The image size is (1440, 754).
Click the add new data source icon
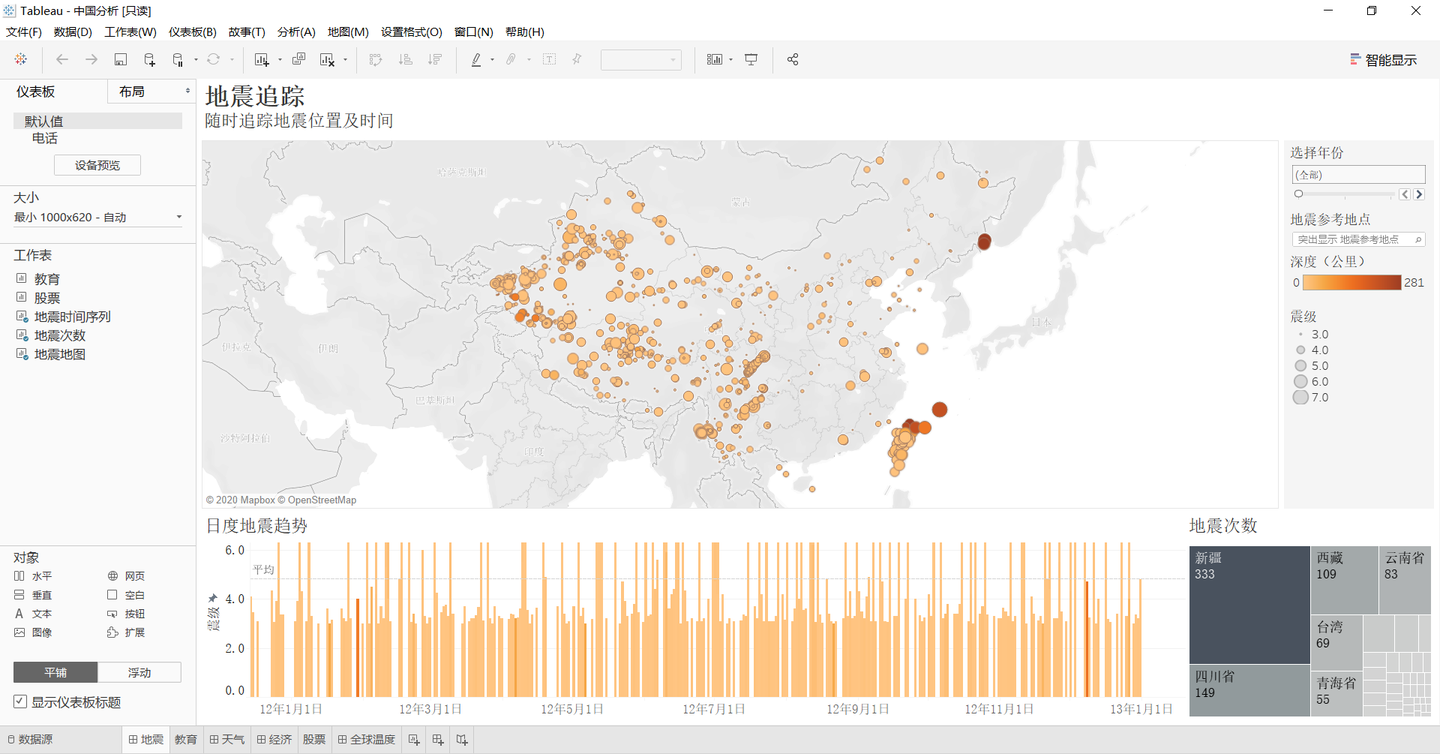click(149, 60)
